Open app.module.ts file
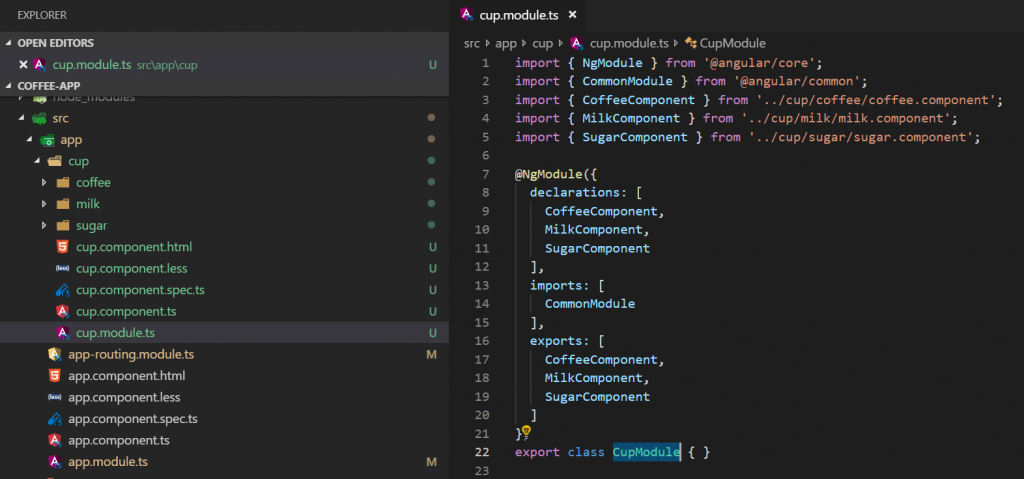The image size is (1024, 479). [x=108, y=461]
